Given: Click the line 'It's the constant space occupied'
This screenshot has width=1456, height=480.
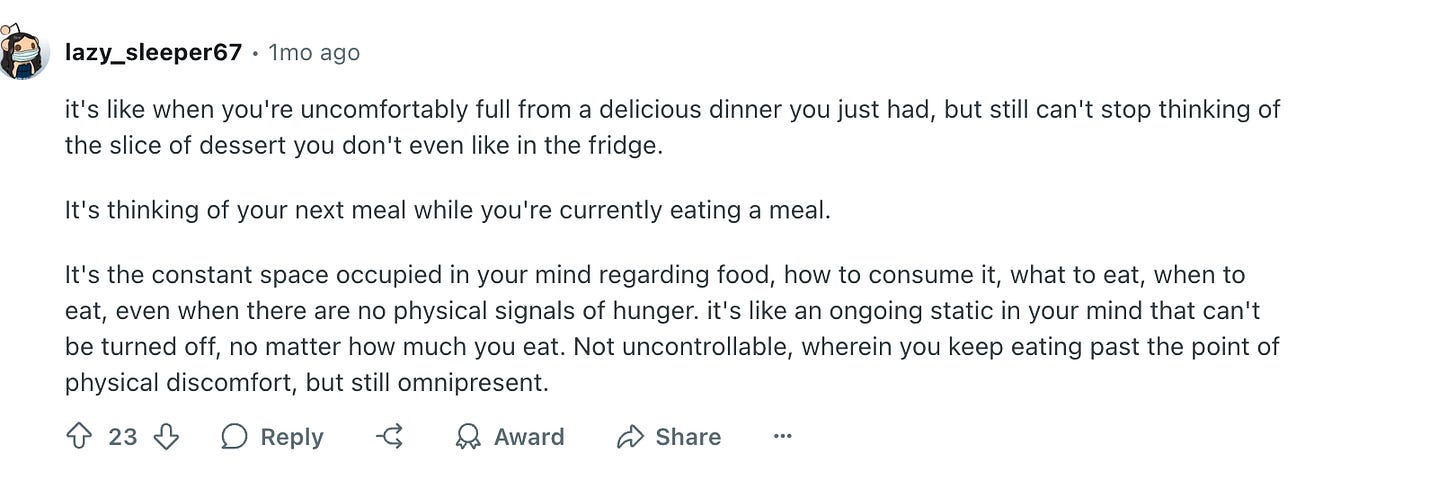Looking at the screenshot, I should [x=654, y=274].
